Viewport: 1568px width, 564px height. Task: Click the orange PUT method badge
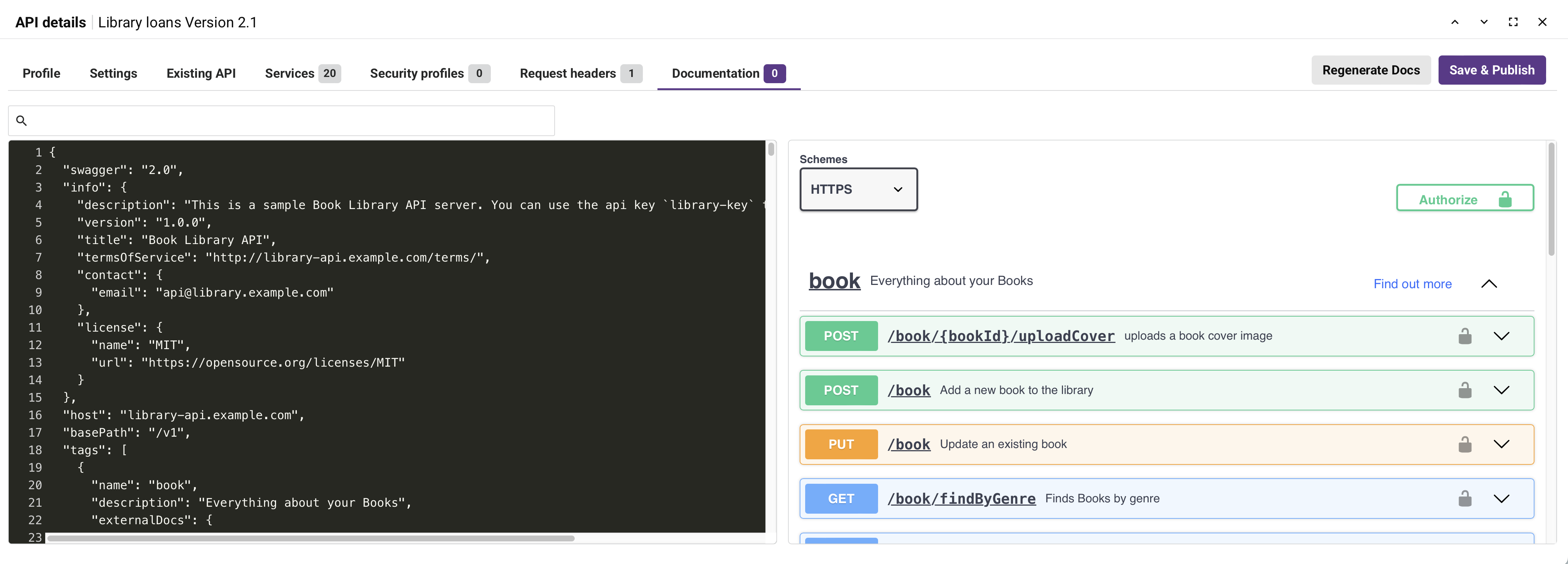(x=841, y=445)
